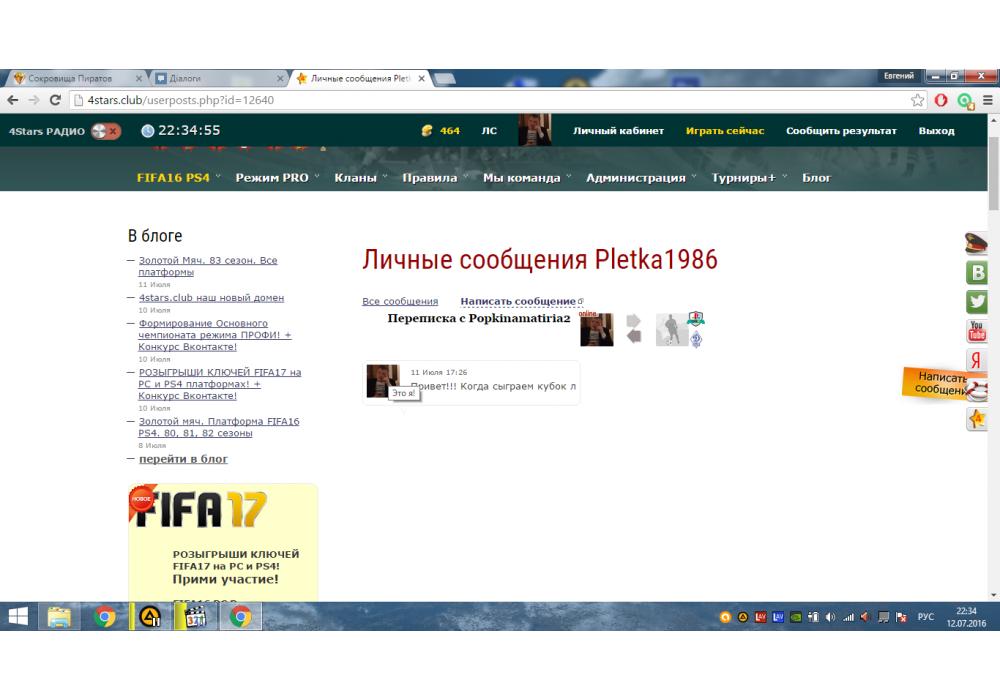
Task: Click Сообщить результат
Action: tap(841, 131)
